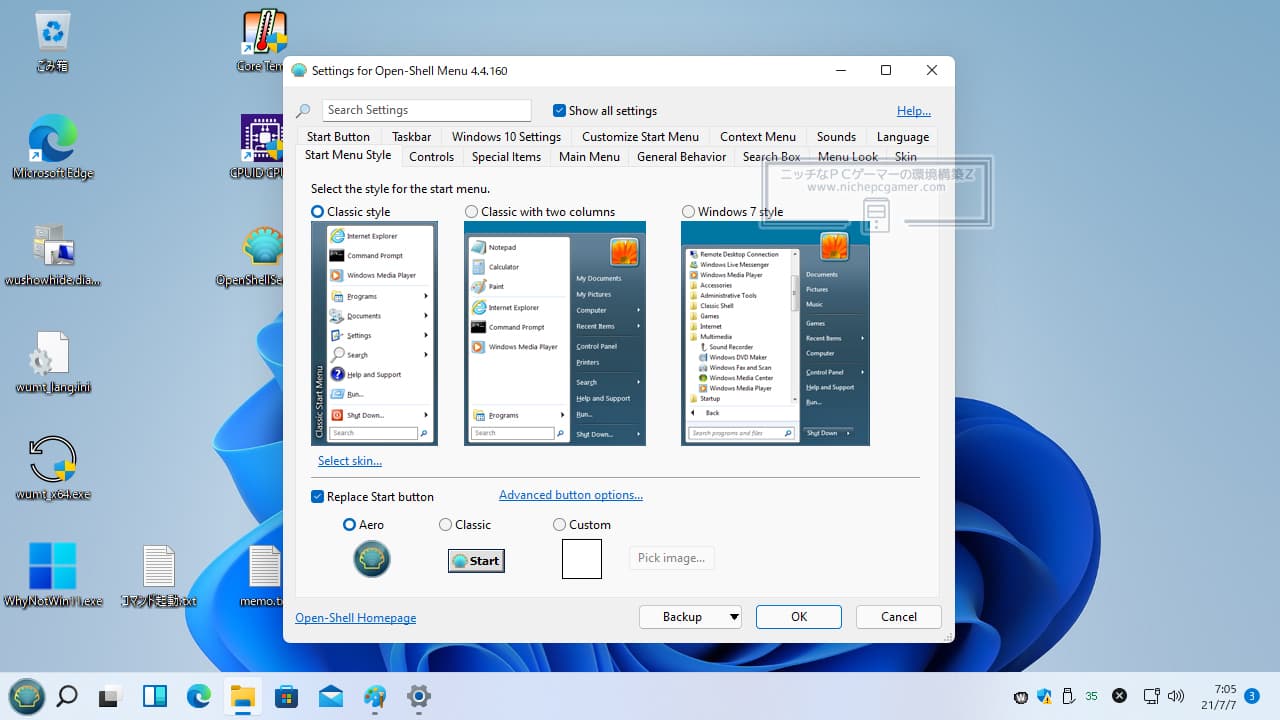Screen dimensions: 1280x720
Task: Switch to Special Items tab
Action: [x=506, y=157]
